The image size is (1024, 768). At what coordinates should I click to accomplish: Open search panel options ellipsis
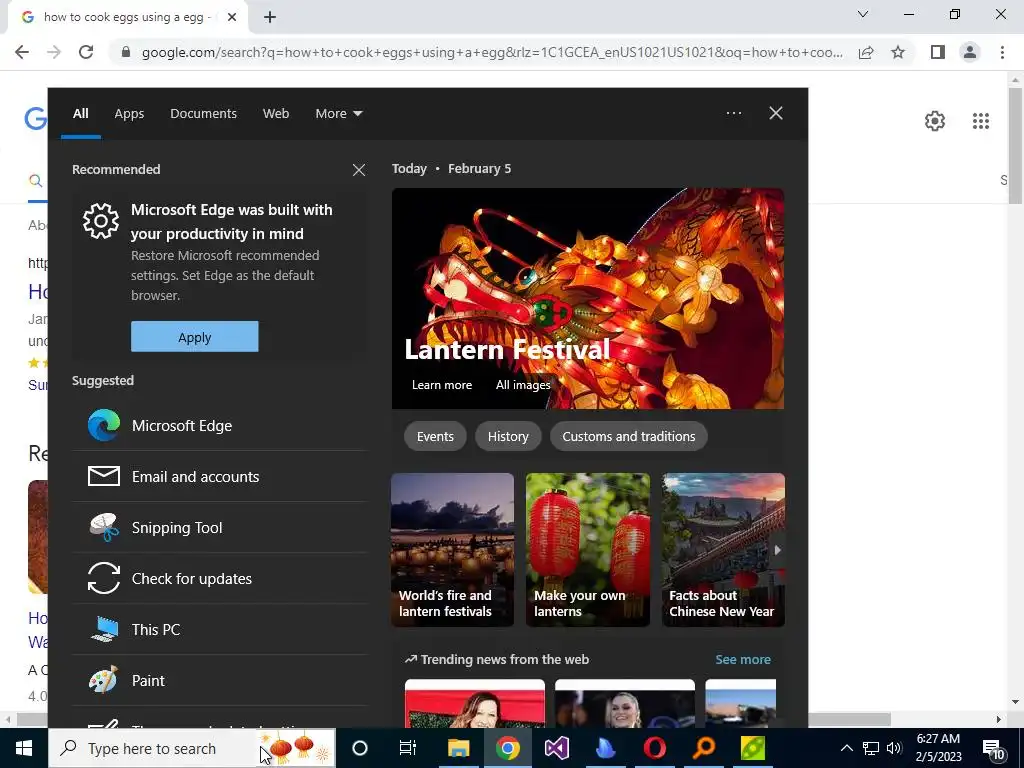pyautogui.click(x=733, y=113)
